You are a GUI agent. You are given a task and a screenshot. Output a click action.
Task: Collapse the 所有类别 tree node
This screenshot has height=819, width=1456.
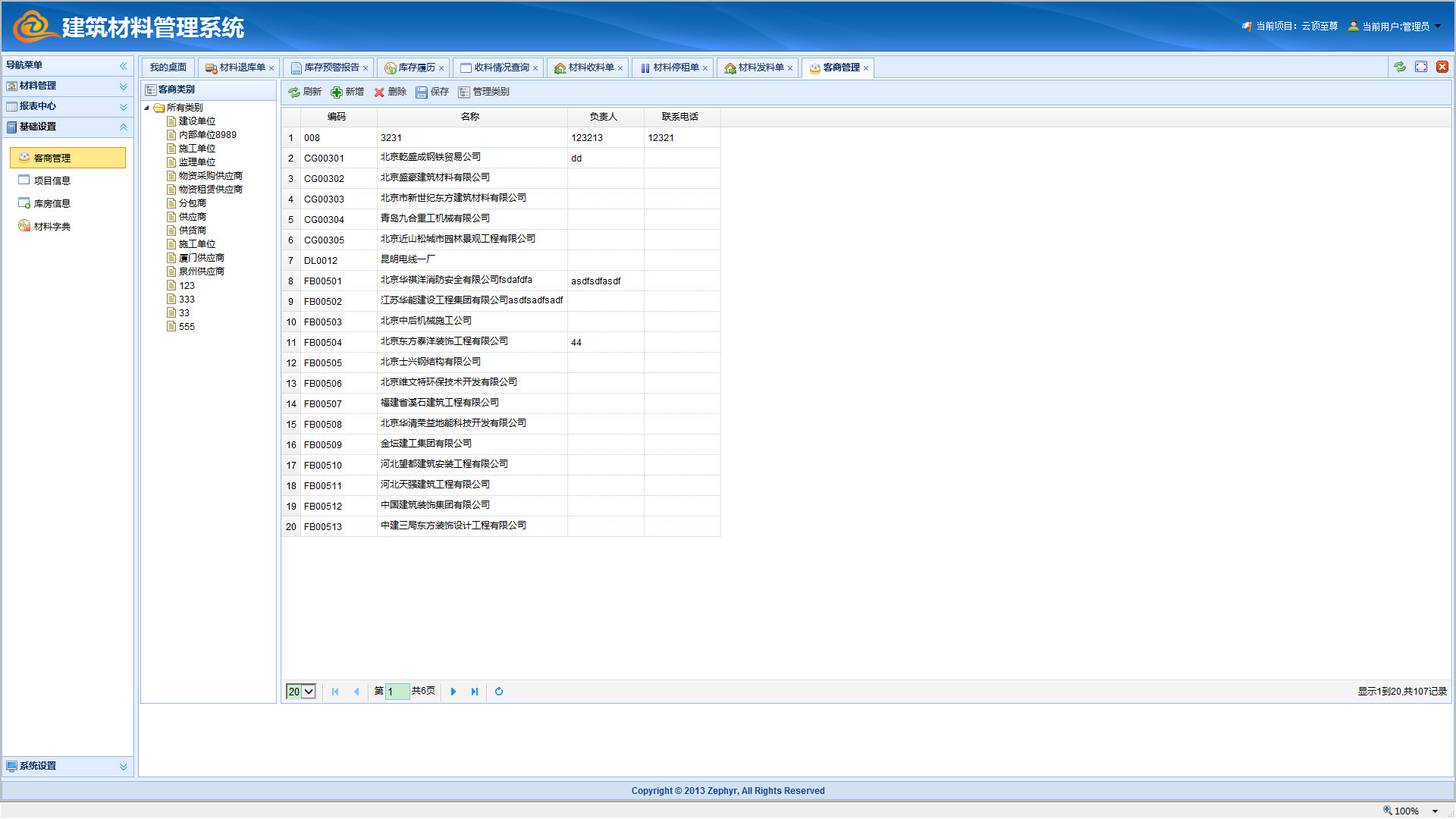[147, 108]
